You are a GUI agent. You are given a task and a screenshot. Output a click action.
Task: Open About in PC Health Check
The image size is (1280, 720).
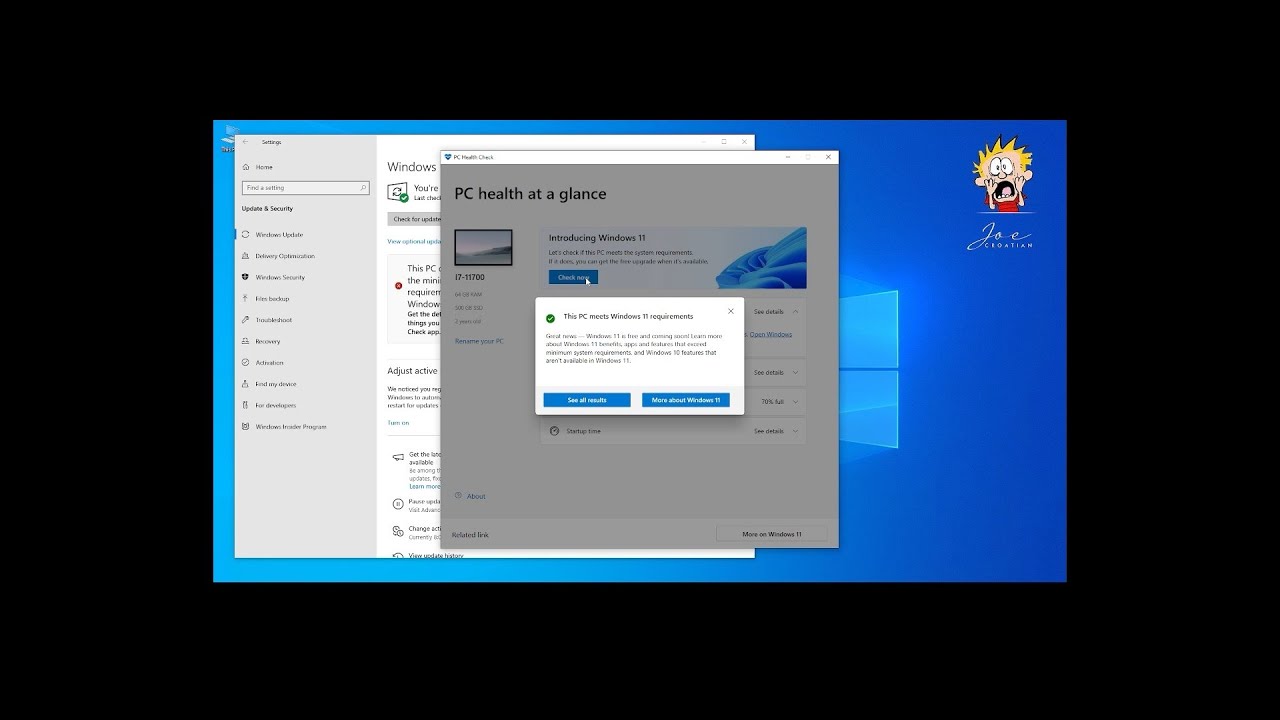click(x=476, y=496)
